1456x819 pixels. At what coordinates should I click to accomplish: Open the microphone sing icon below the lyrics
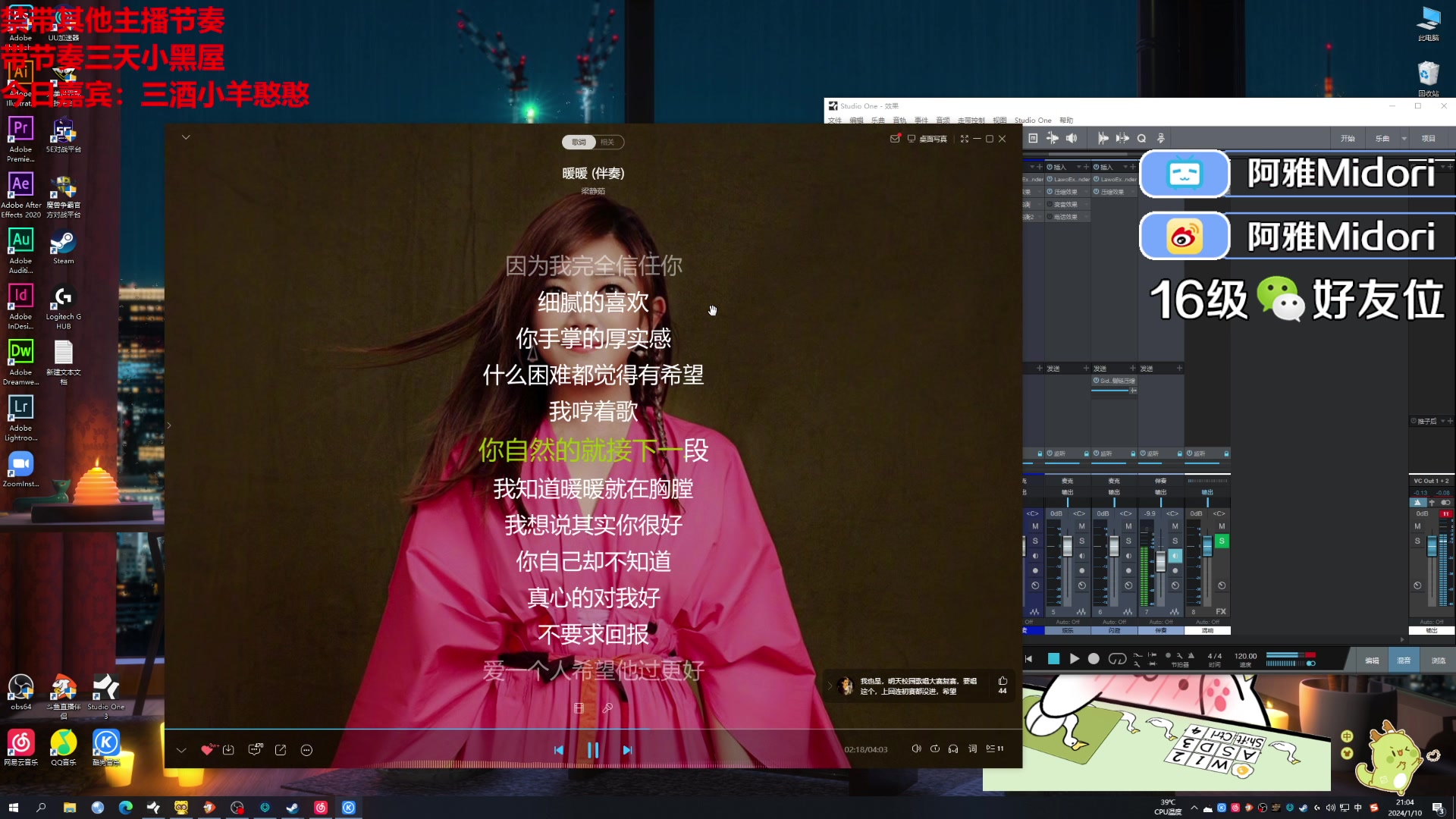(x=607, y=708)
